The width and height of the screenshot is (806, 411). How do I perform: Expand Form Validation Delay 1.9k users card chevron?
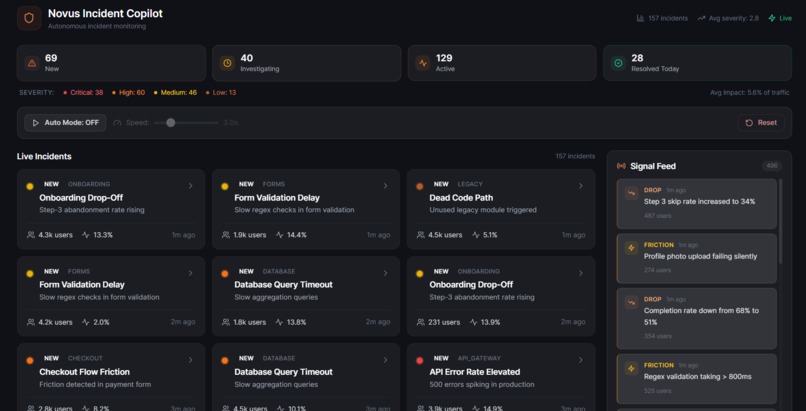(386, 186)
